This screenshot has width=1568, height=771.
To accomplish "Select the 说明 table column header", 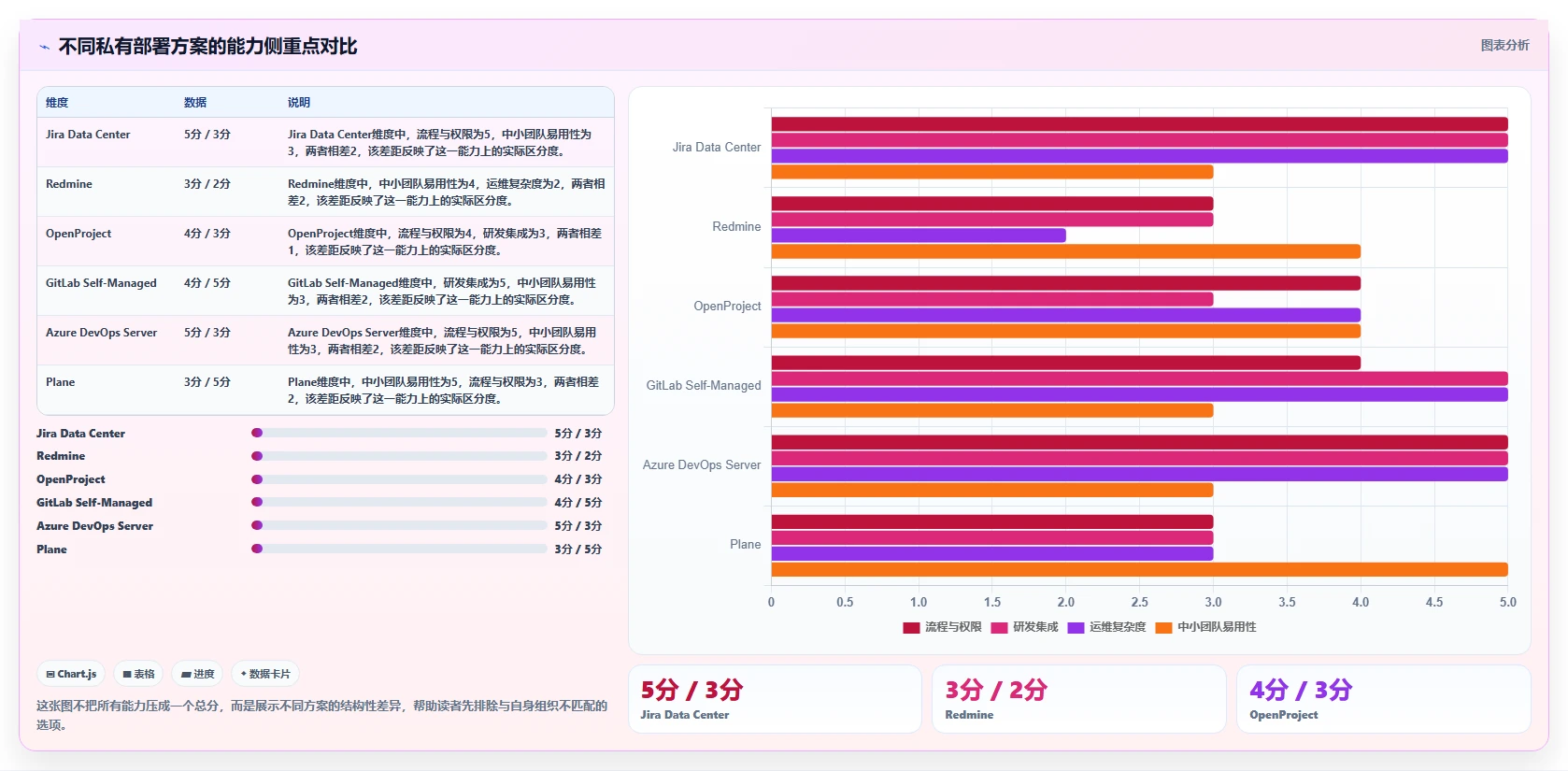I will click(x=299, y=103).
